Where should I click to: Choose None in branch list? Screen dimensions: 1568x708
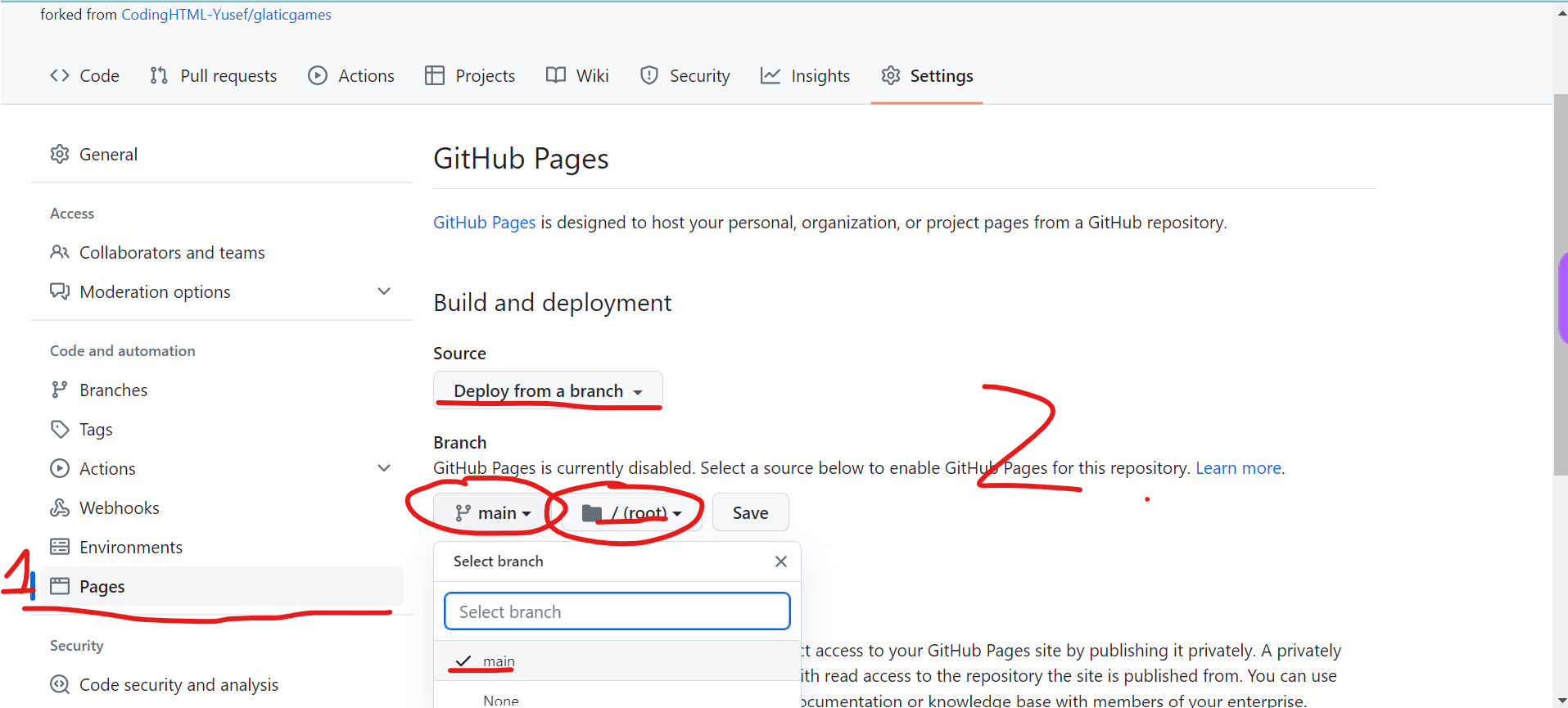500,700
